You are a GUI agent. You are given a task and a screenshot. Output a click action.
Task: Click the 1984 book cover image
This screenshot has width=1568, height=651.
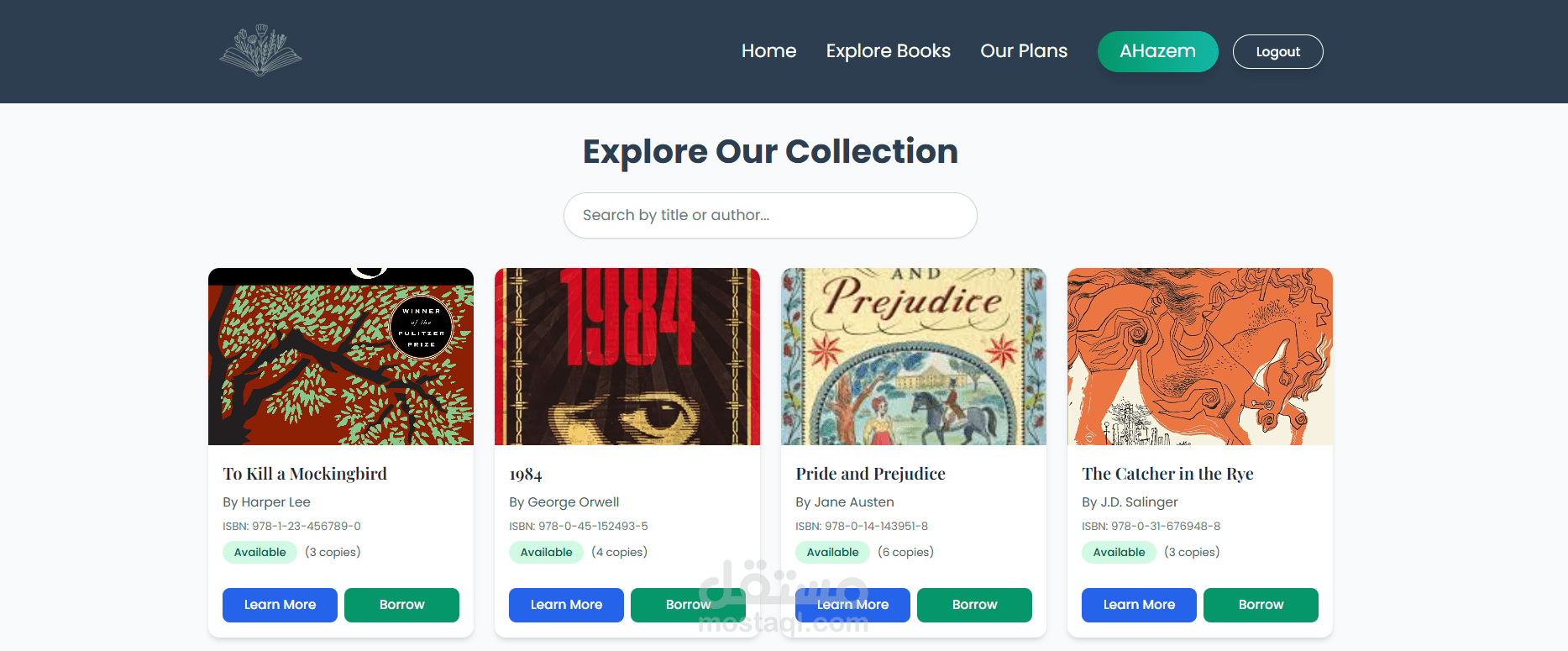[x=627, y=356]
